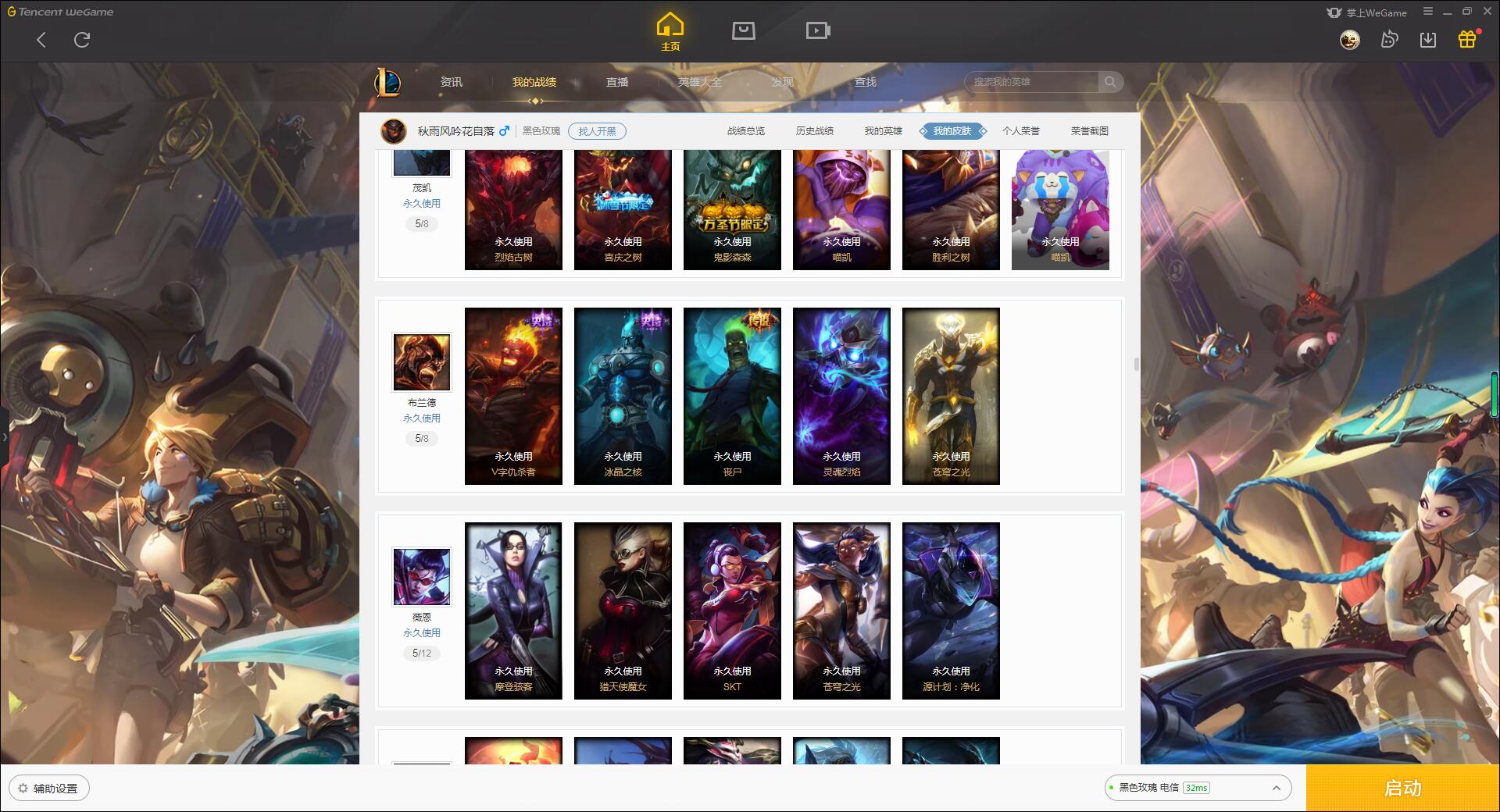This screenshot has height=812, width=1500.
Task: Refresh the page with the reload icon
Action: 82,40
